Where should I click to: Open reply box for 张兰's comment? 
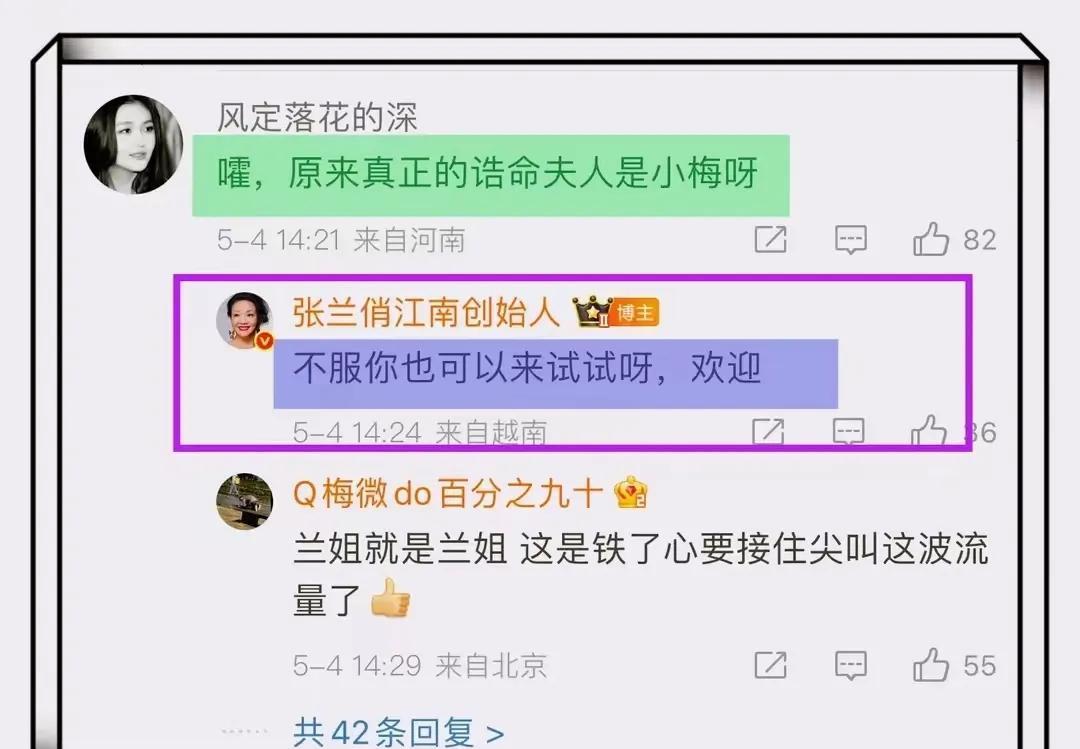[849, 432]
